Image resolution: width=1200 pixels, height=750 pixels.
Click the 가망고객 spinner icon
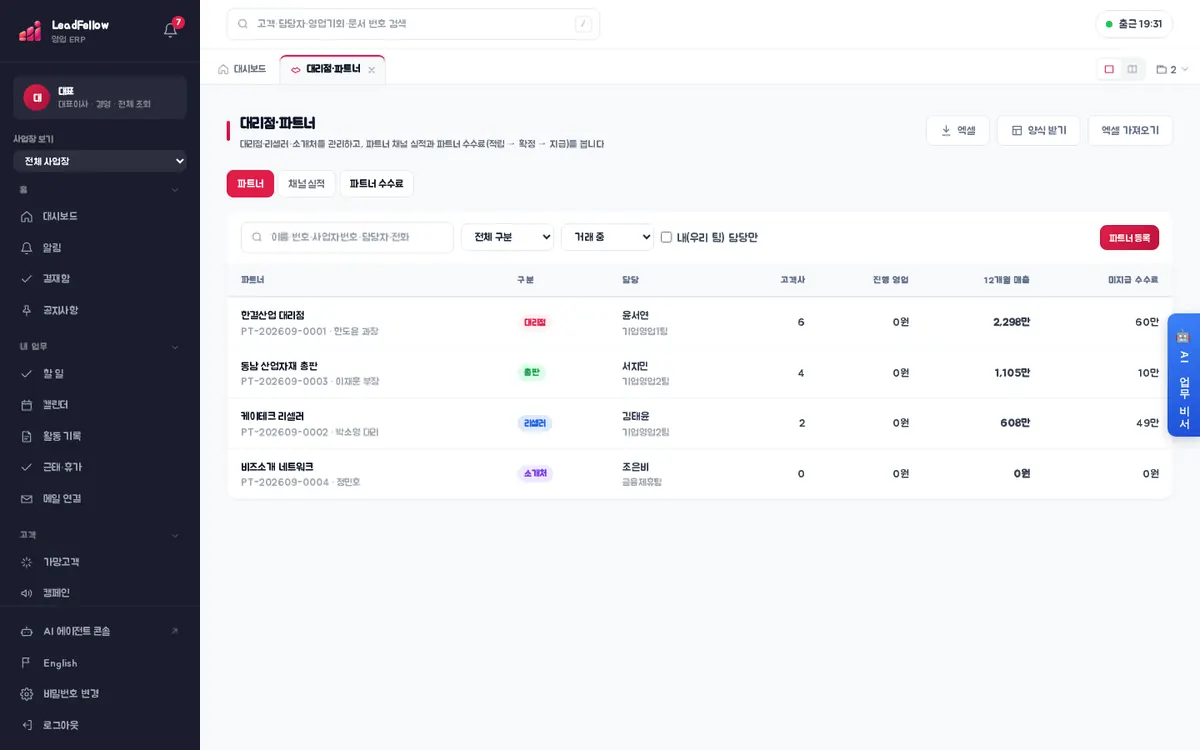click(27, 562)
